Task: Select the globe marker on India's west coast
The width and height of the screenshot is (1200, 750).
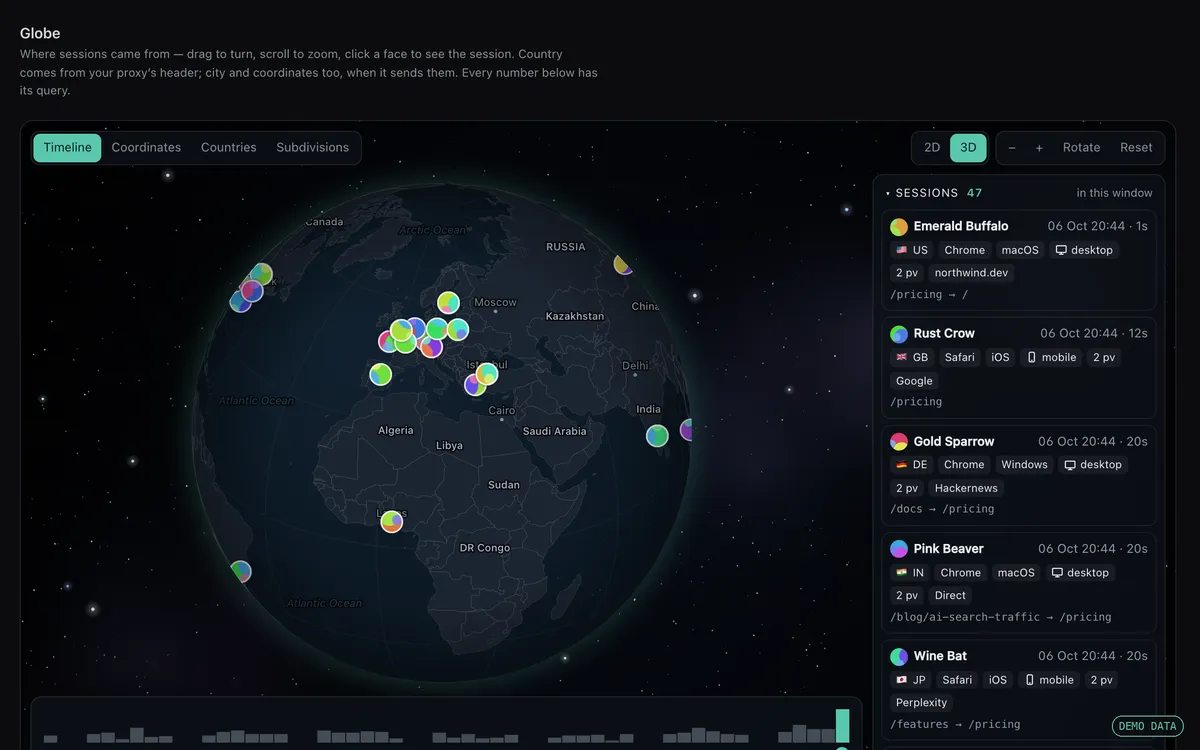Action: (x=657, y=436)
